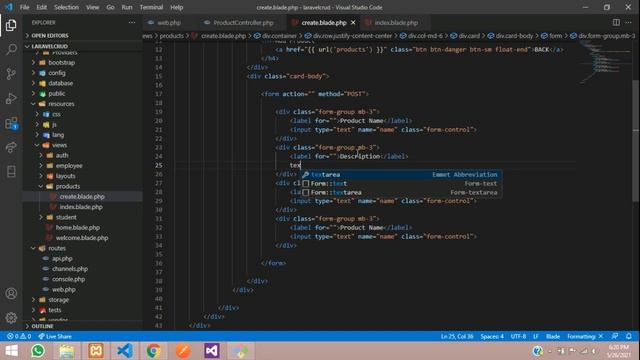
Task: Open welcome.blade.php file
Action: [x=82, y=238]
